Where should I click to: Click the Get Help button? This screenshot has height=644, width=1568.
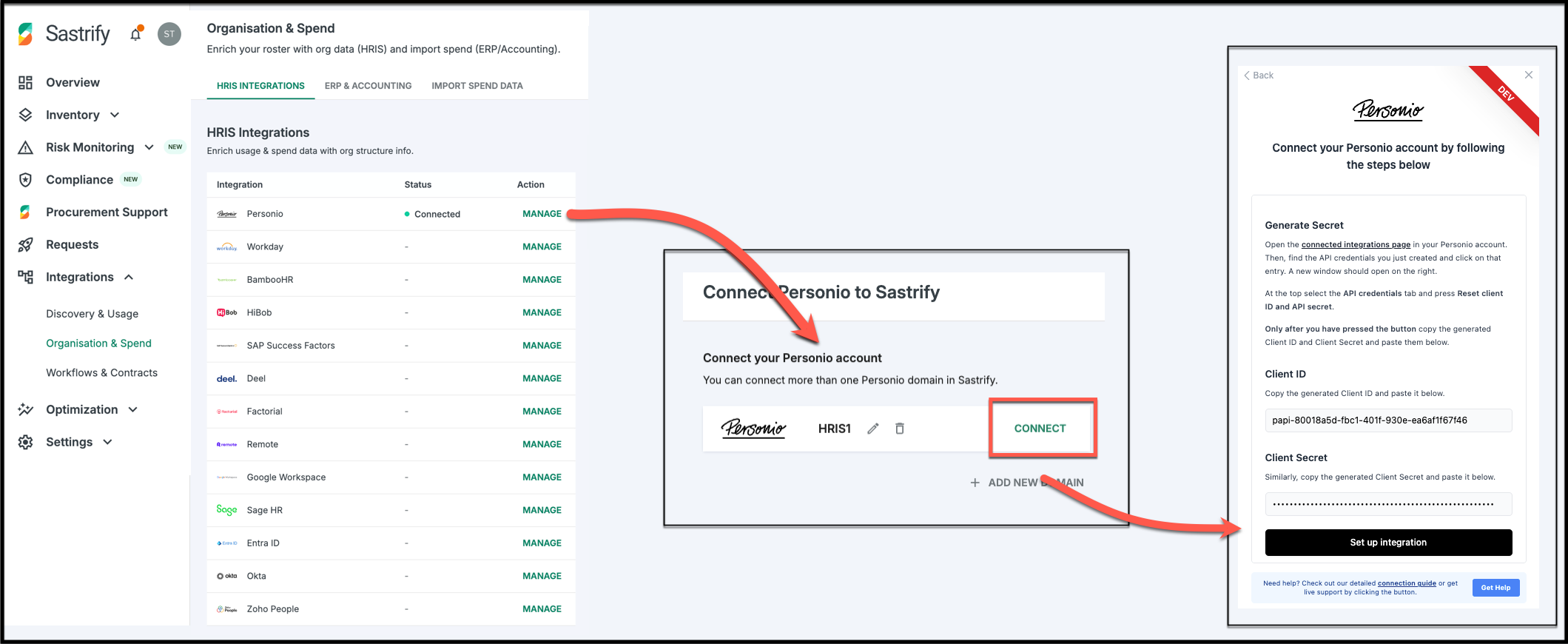(x=1495, y=588)
